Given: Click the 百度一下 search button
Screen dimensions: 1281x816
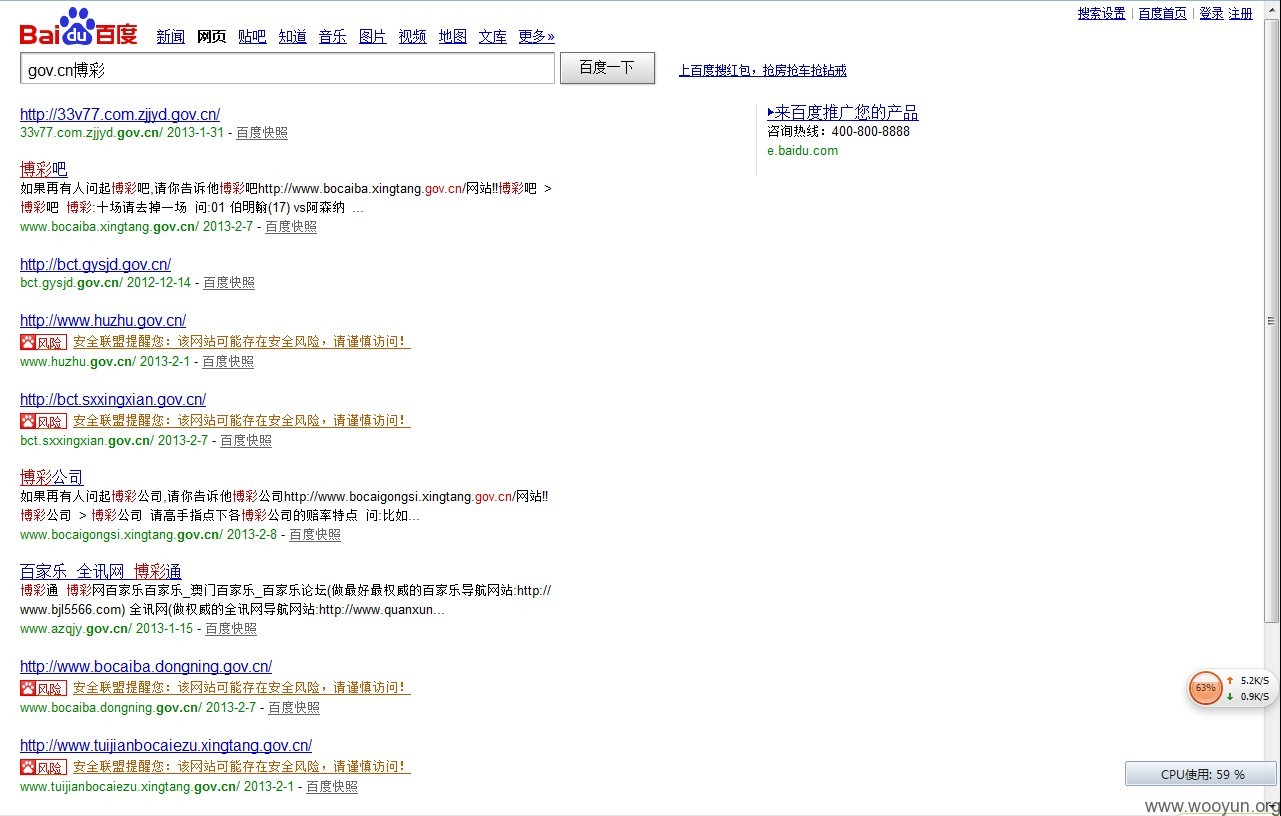Looking at the screenshot, I should [x=607, y=68].
